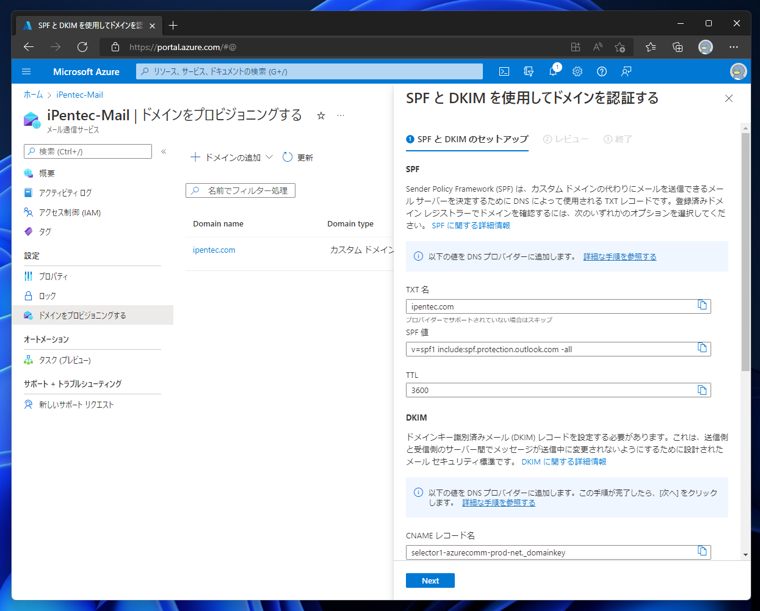The width and height of the screenshot is (760, 611).
Task: Open the DKIM に関する詳細情報 link
Action: [x=564, y=462]
